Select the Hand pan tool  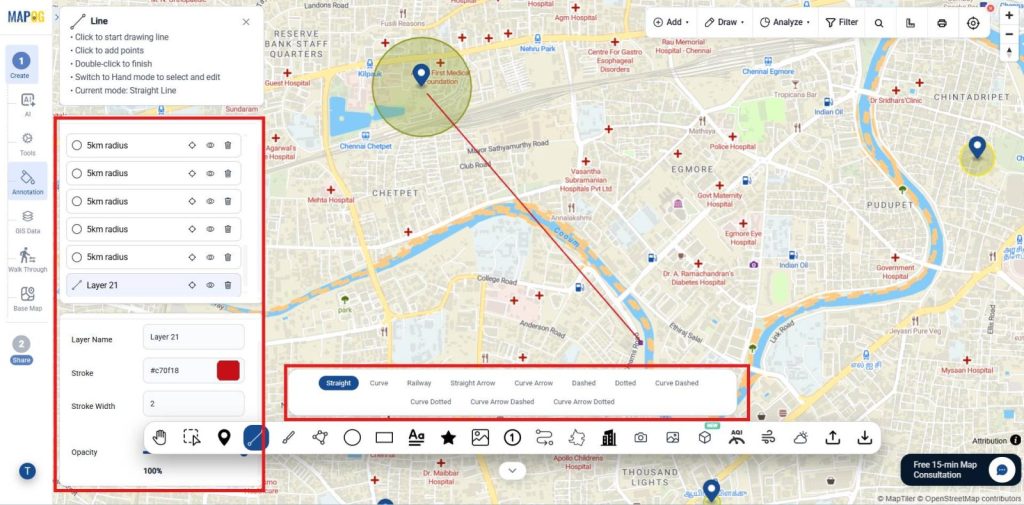pyautogui.click(x=159, y=438)
